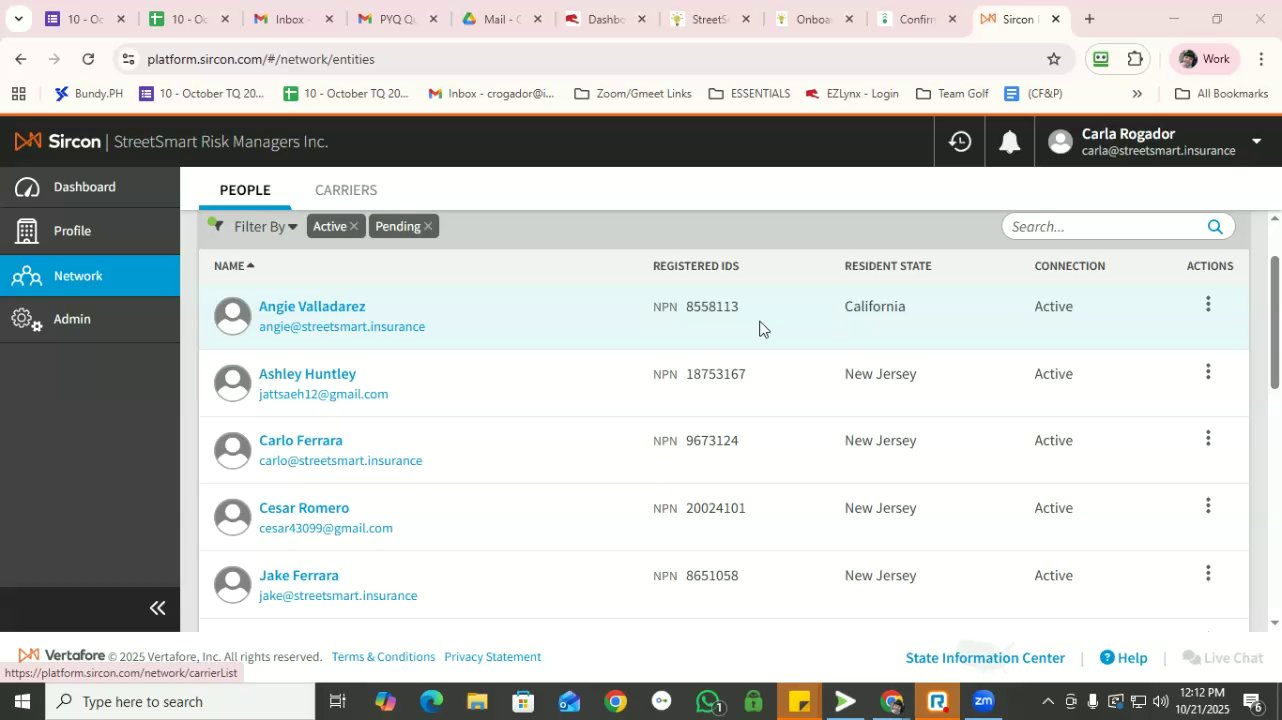Open the Zoom/Gmeet Links bookmarks folder
This screenshot has height=720, width=1282.
632,94
